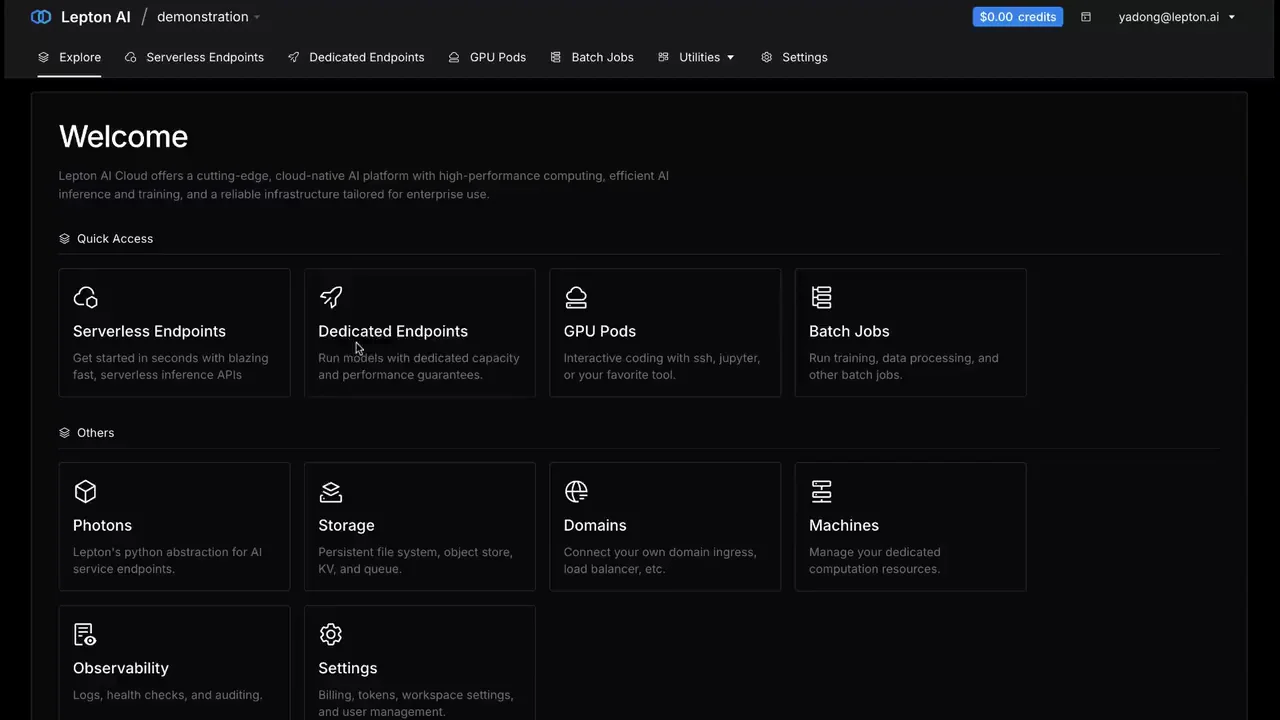Open the Storage card title
1280x720 pixels.
346,525
